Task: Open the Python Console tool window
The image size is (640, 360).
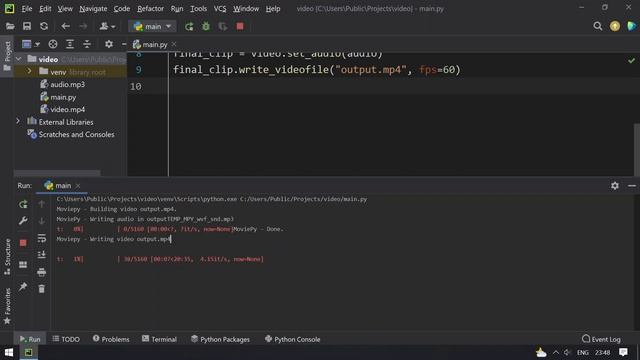Action: (293, 339)
